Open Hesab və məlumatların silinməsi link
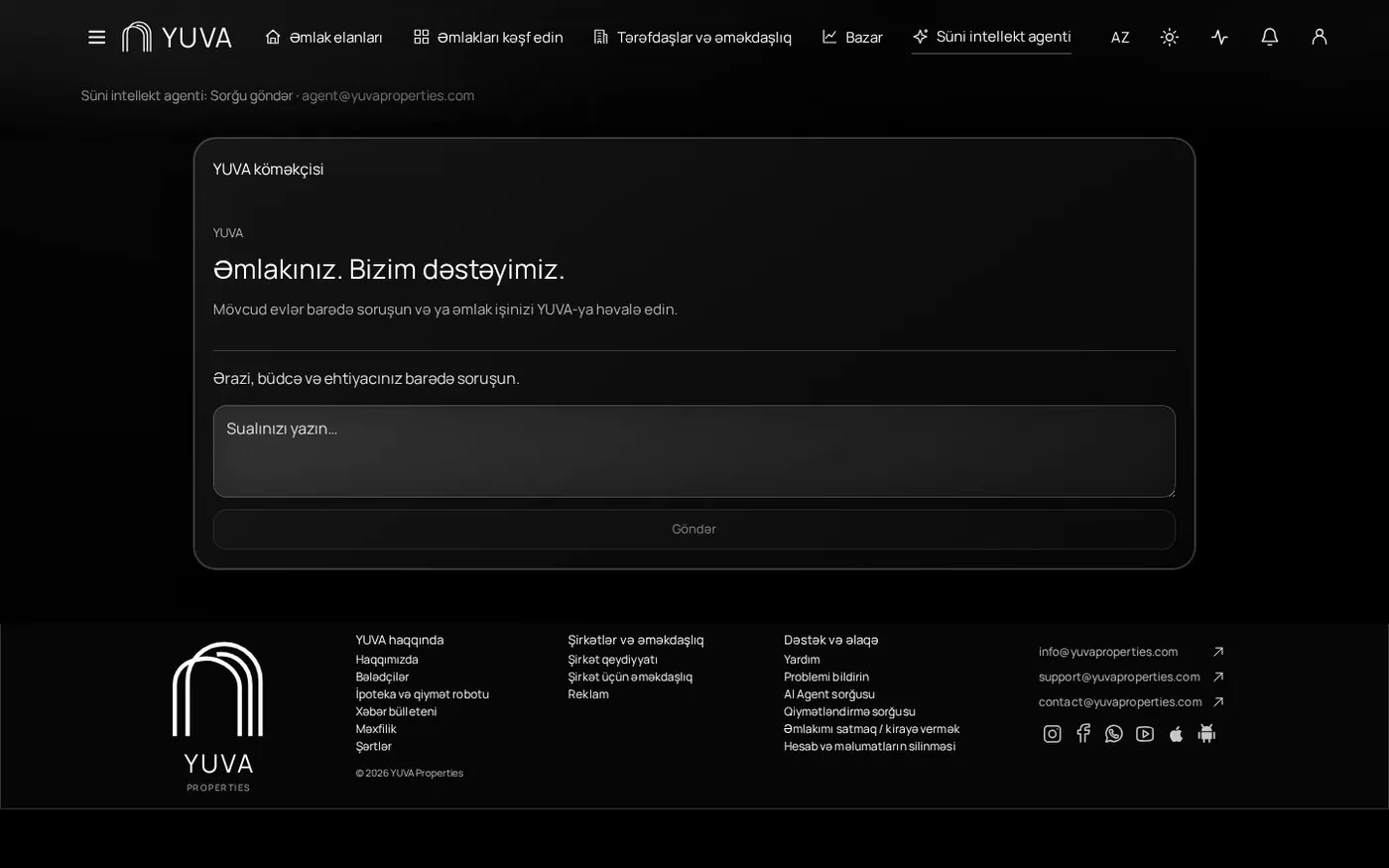1389x868 pixels. [x=869, y=746]
